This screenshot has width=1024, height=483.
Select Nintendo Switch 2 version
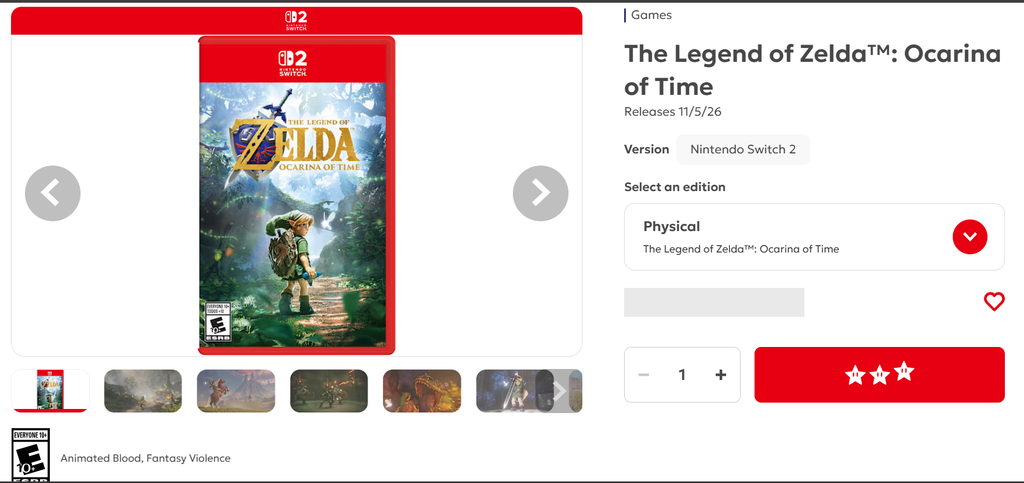click(743, 149)
